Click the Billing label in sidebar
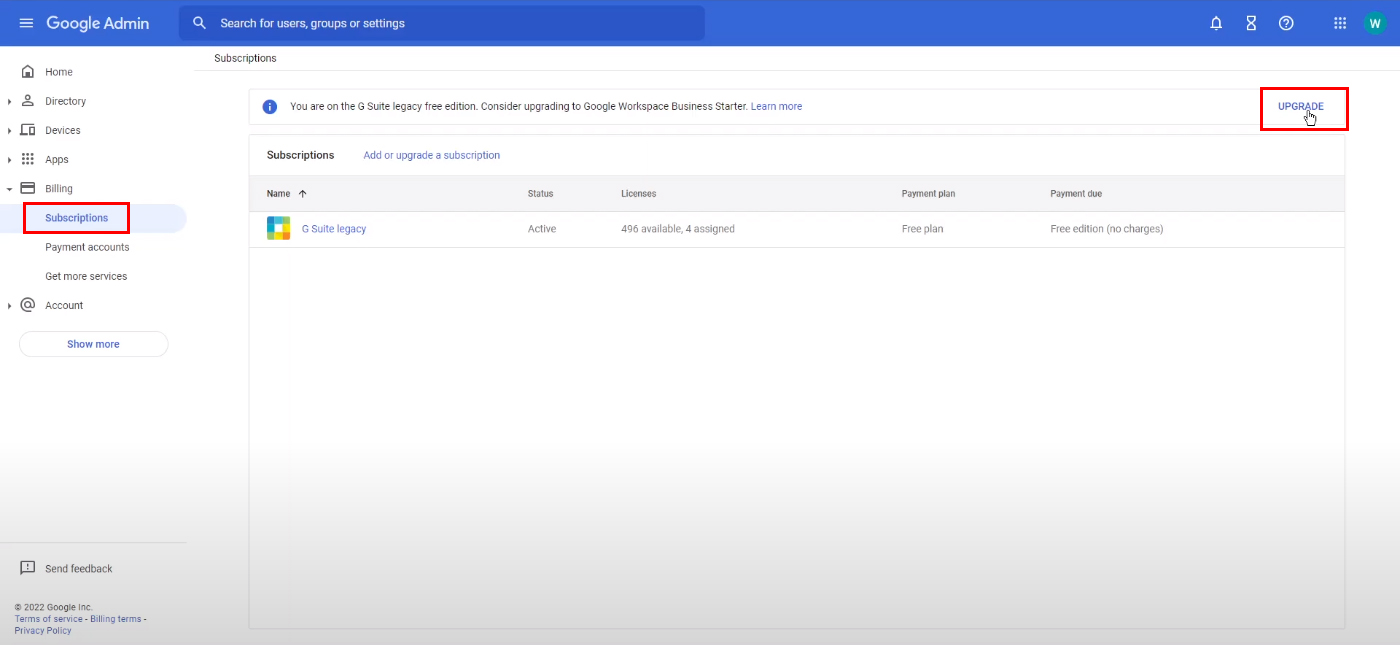Screen dimensions: 1400x645 [x=59, y=188]
